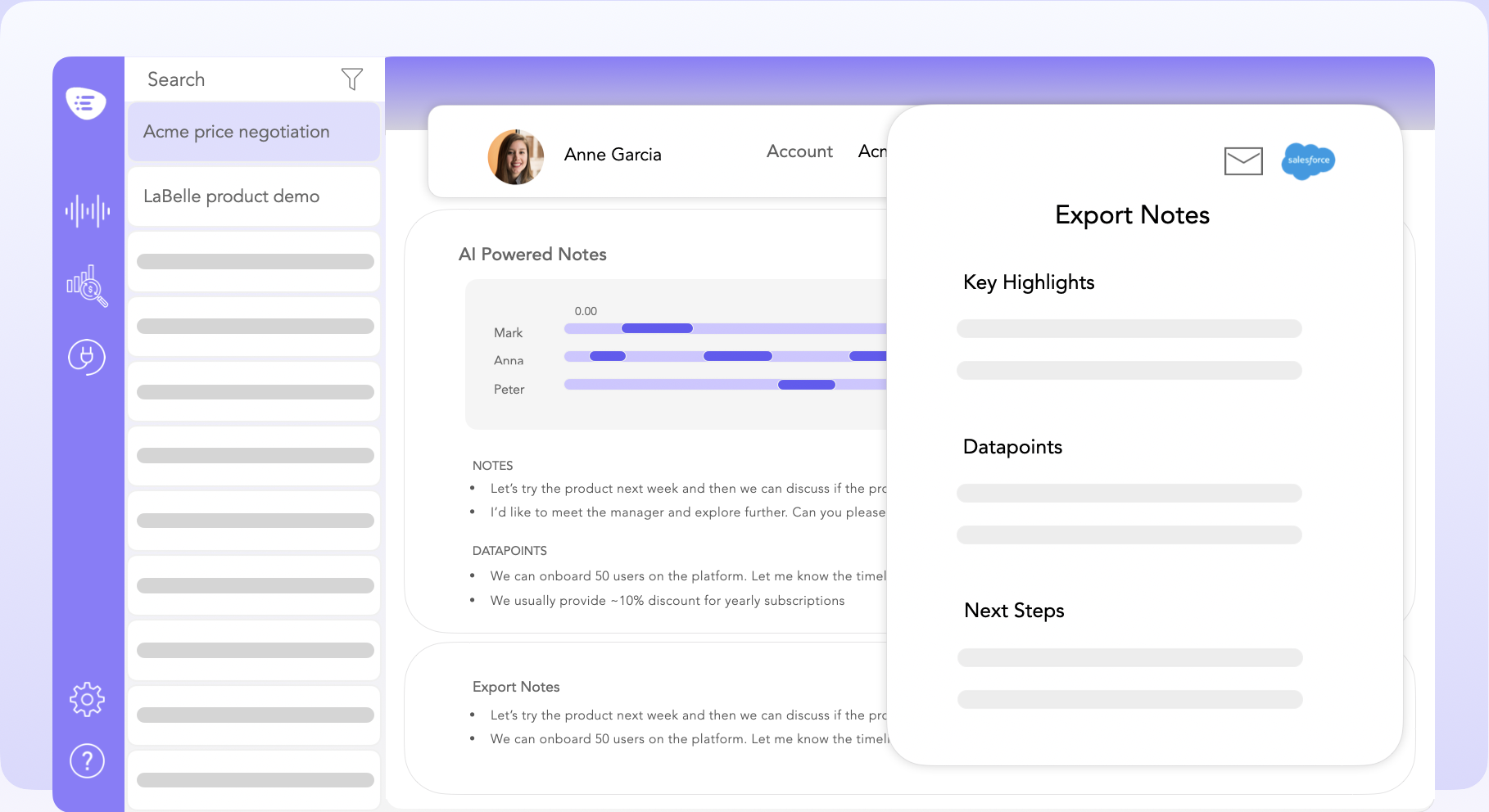The image size is (1489, 812).
Task: Click the Key Highlights heading
Action: tap(1029, 282)
